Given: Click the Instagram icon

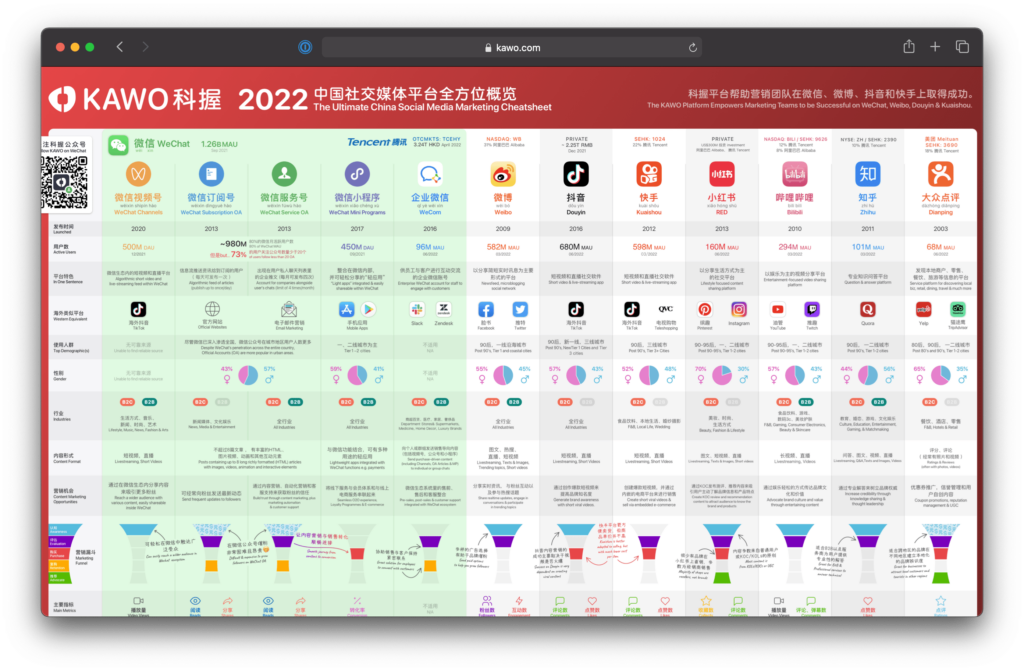Looking at the screenshot, I should click(739, 310).
